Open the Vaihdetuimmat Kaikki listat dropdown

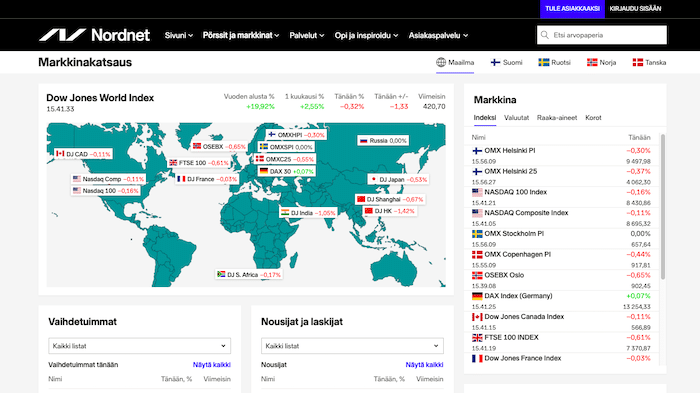click(x=139, y=346)
